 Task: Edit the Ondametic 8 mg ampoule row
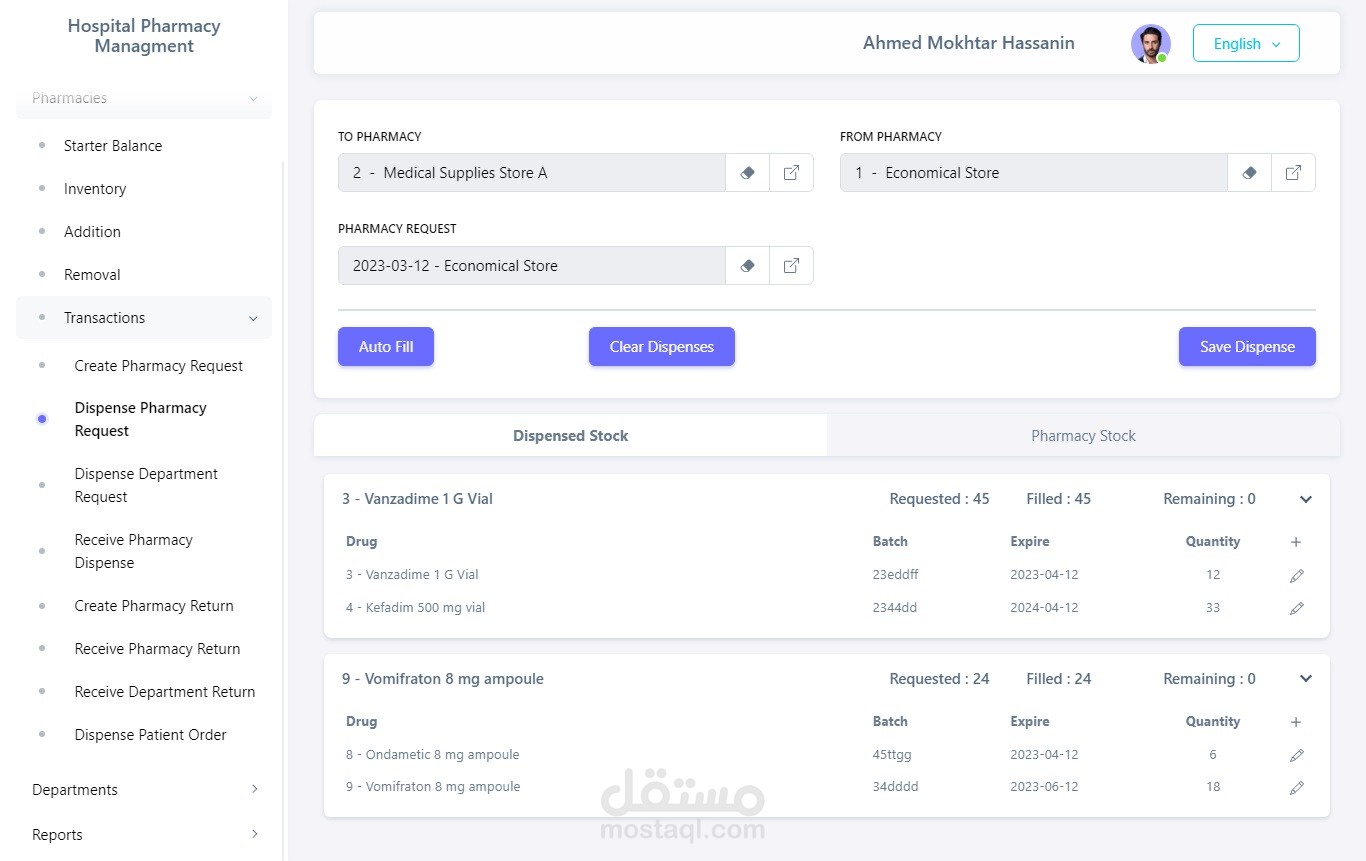pos(1297,755)
